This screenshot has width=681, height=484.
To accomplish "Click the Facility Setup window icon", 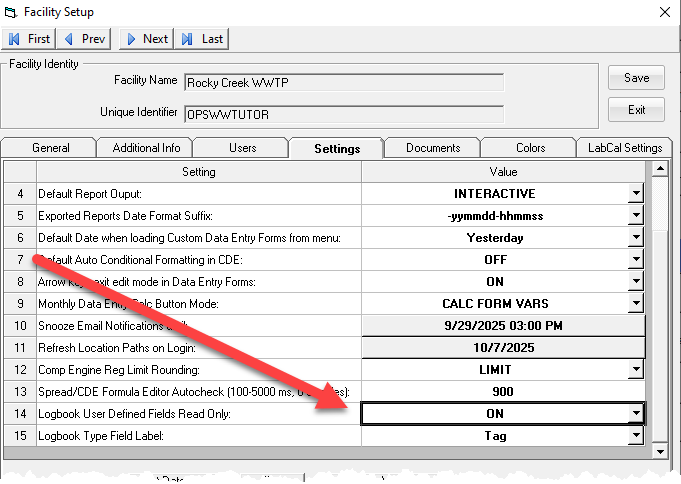I will pyautogui.click(x=10, y=12).
